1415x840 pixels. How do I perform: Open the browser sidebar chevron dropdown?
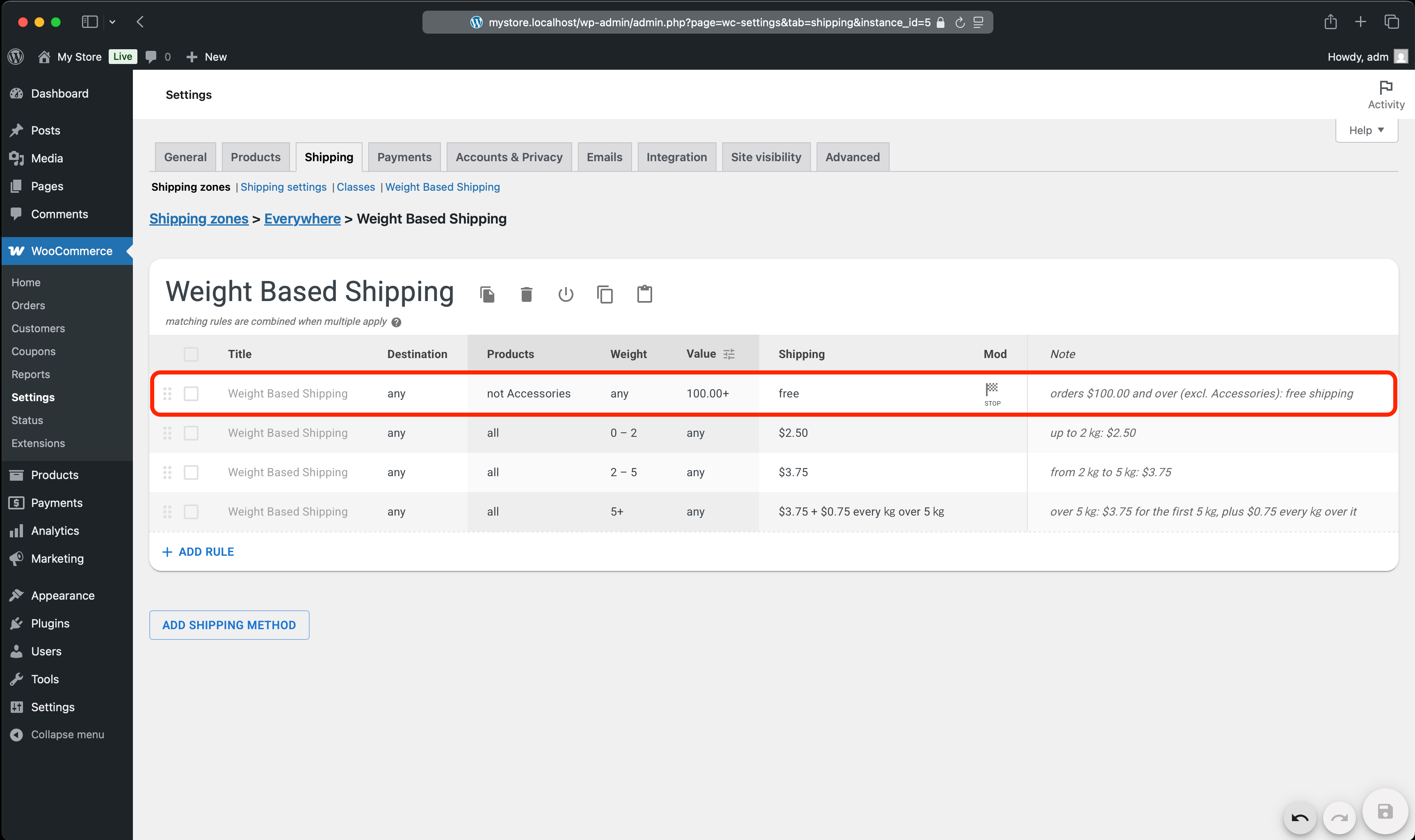point(112,22)
